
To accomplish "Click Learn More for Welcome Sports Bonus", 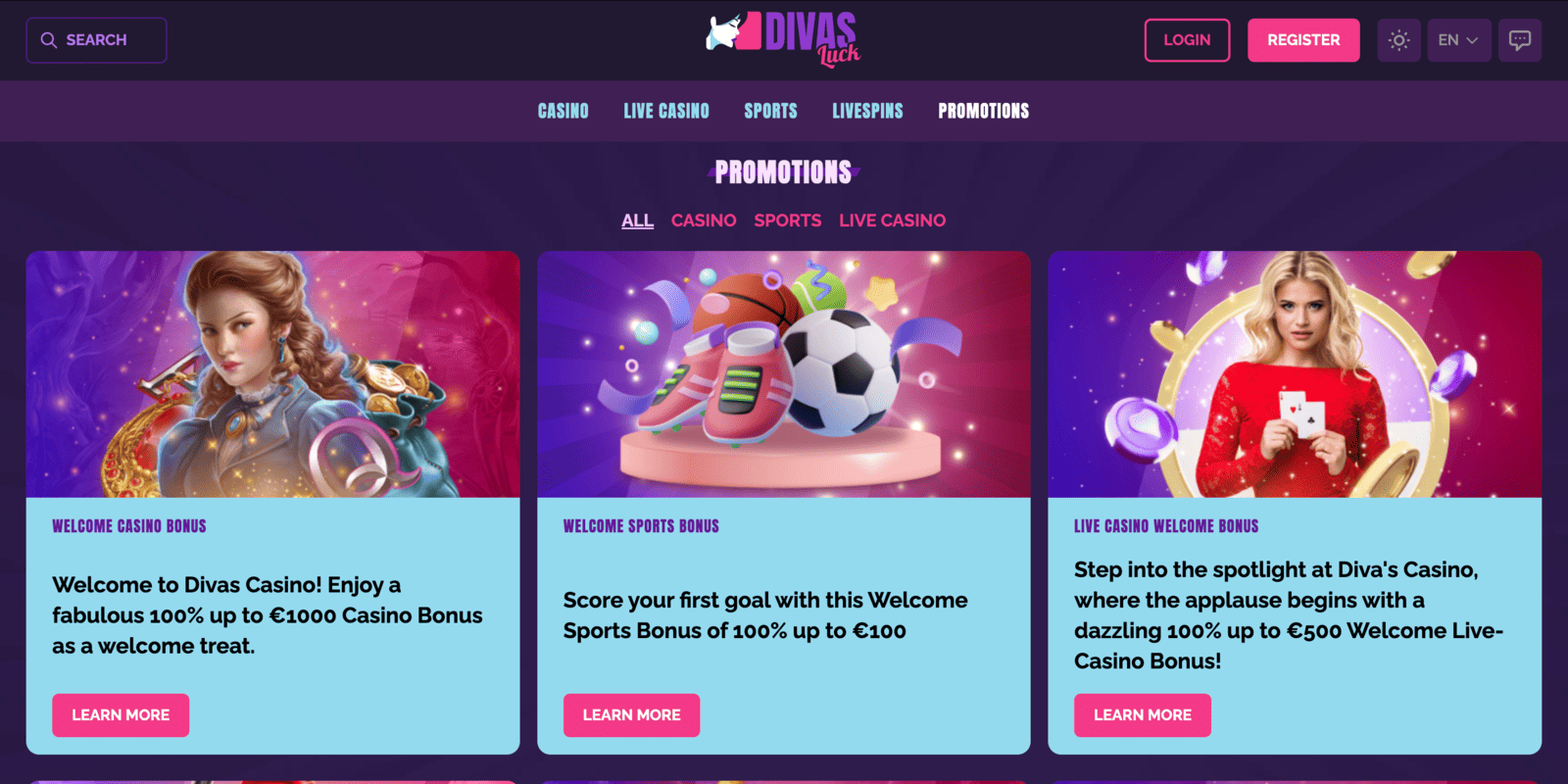I will point(632,715).
